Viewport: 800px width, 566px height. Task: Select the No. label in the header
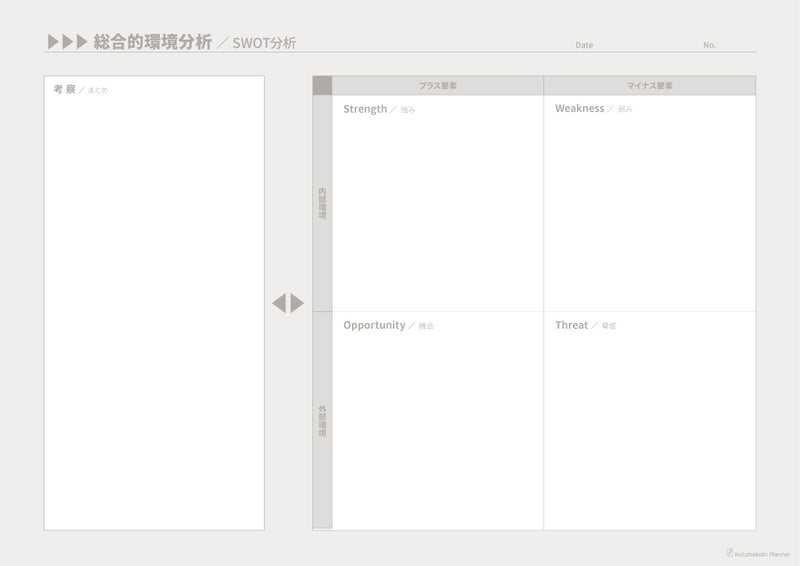coord(710,45)
